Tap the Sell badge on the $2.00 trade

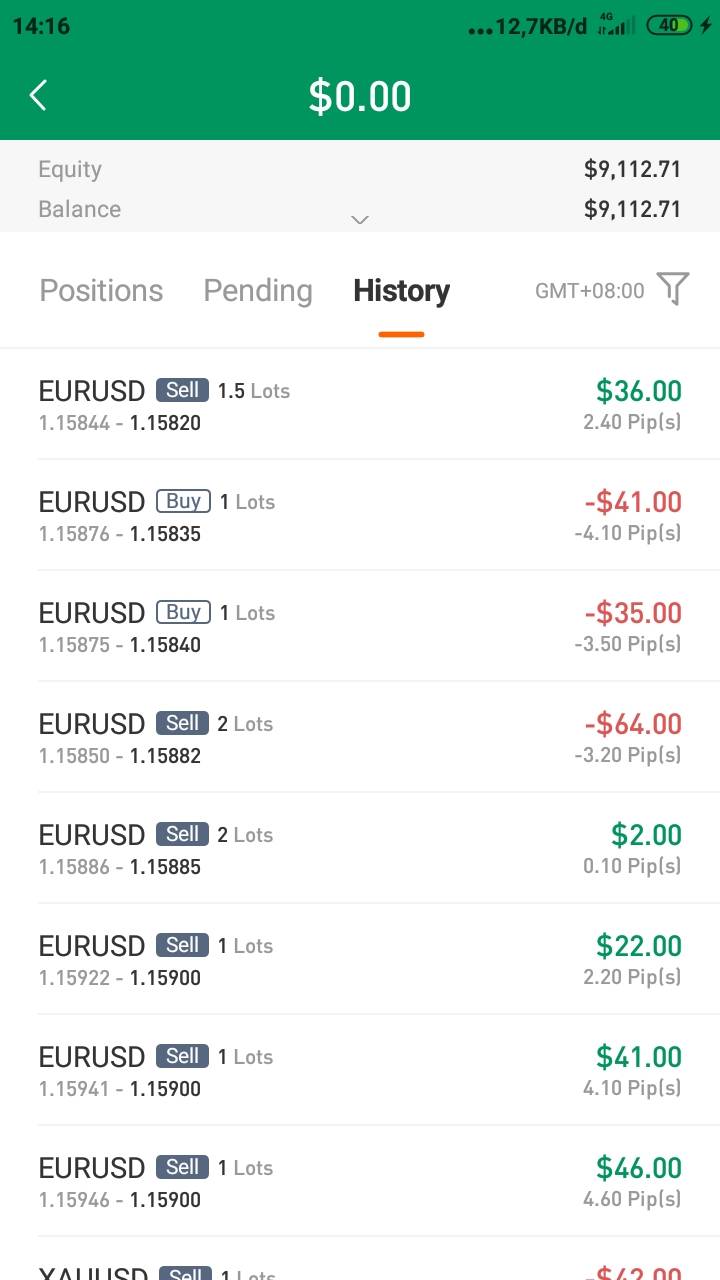[182, 834]
